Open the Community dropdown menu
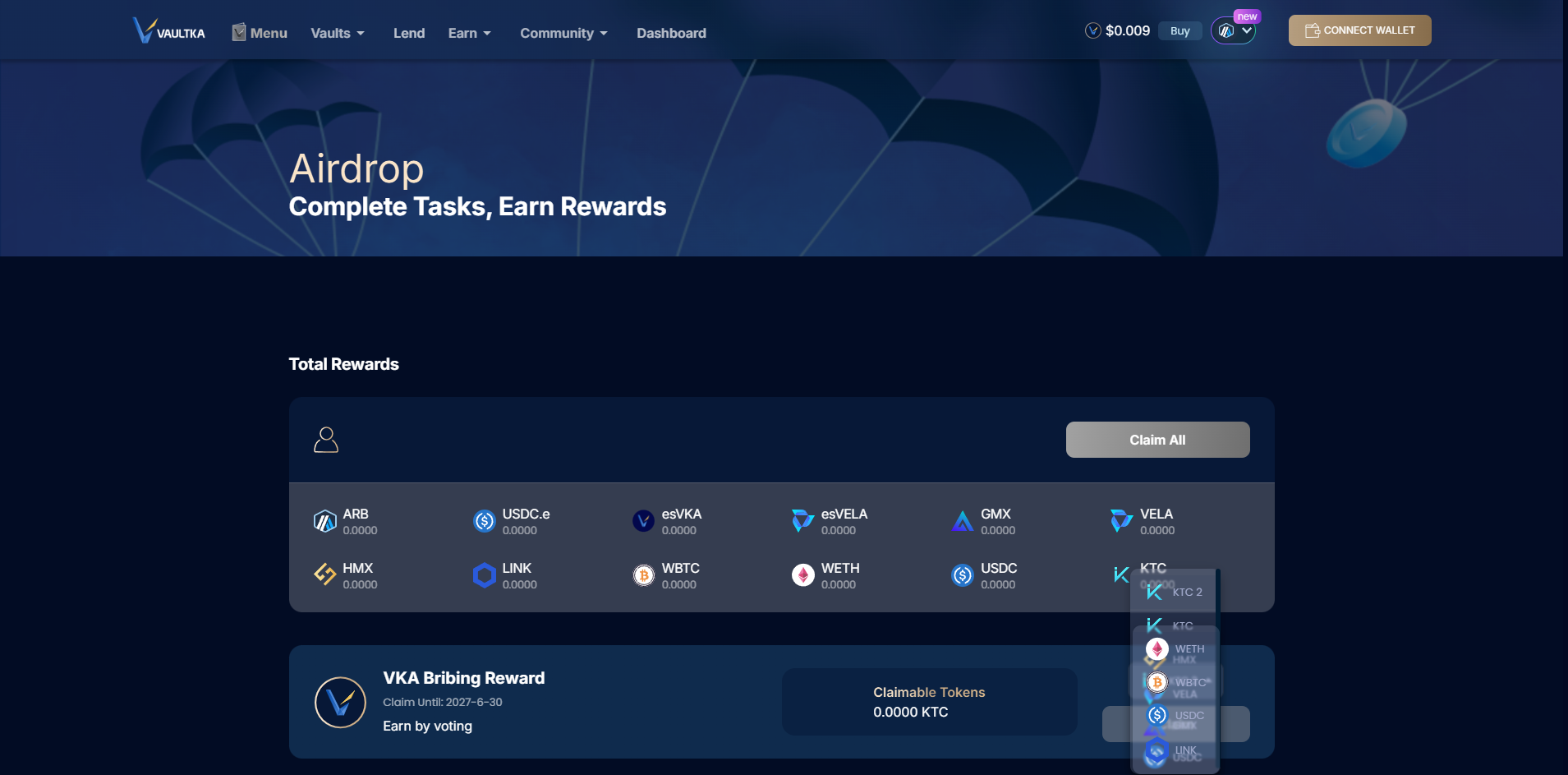Image resolution: width=1568 pixels, height=775 pixels. click(563, 33)
